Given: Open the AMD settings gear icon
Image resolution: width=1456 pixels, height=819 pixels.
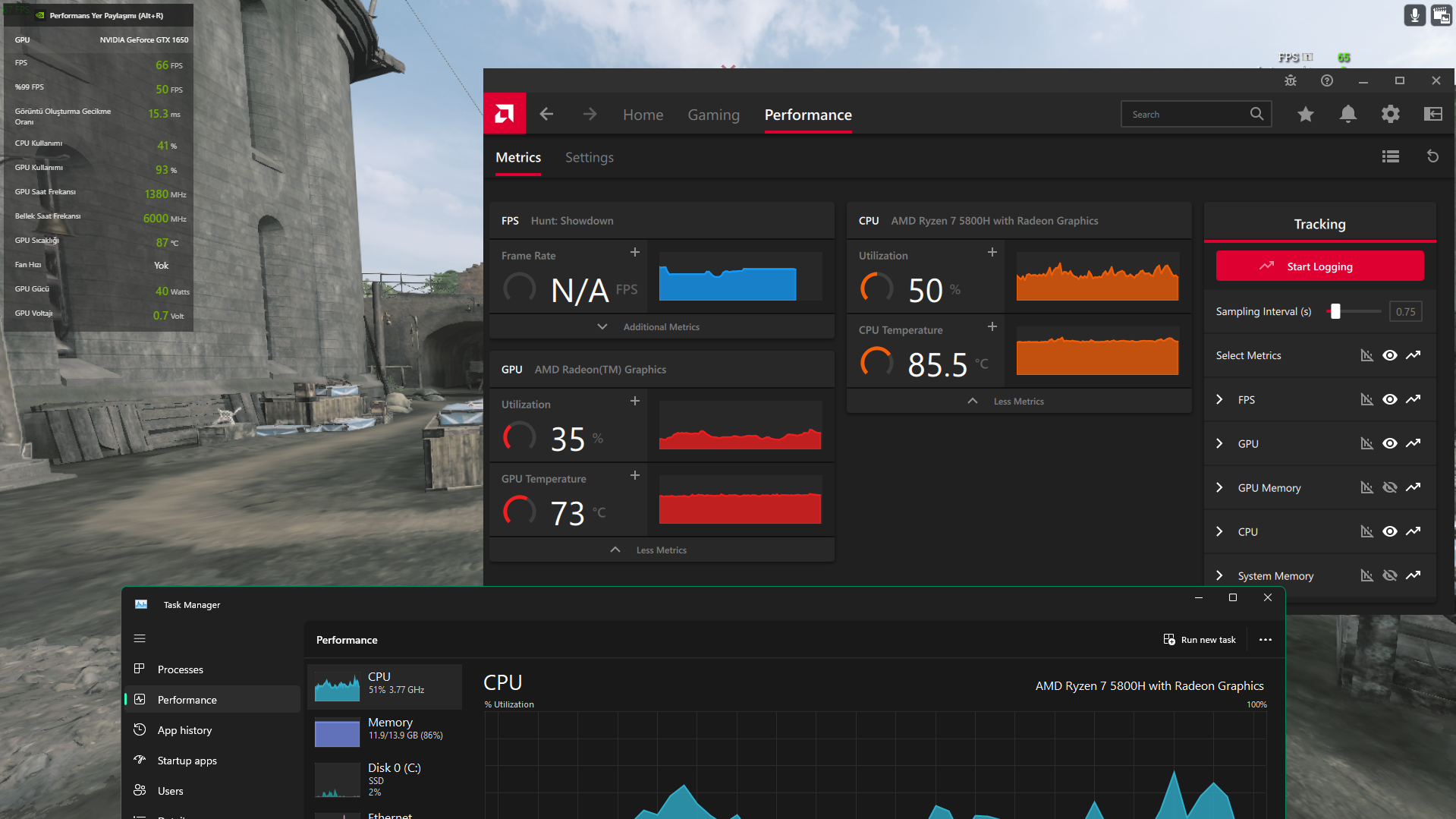Looking at the screenshot, I should 1391,114.
